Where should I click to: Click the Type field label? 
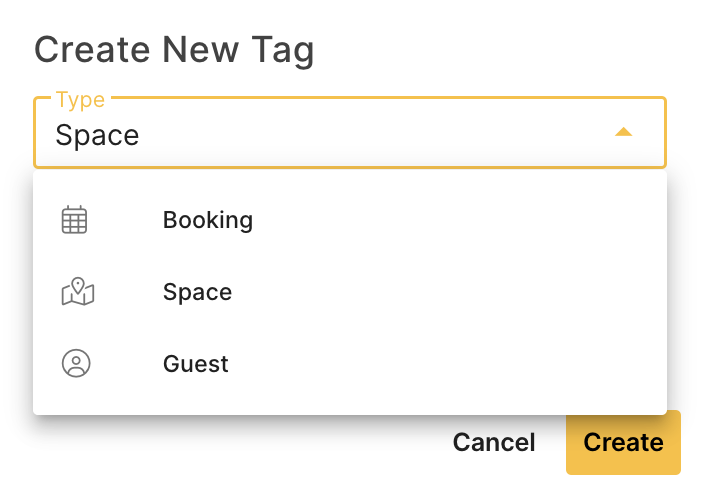(x=80, y=100)
